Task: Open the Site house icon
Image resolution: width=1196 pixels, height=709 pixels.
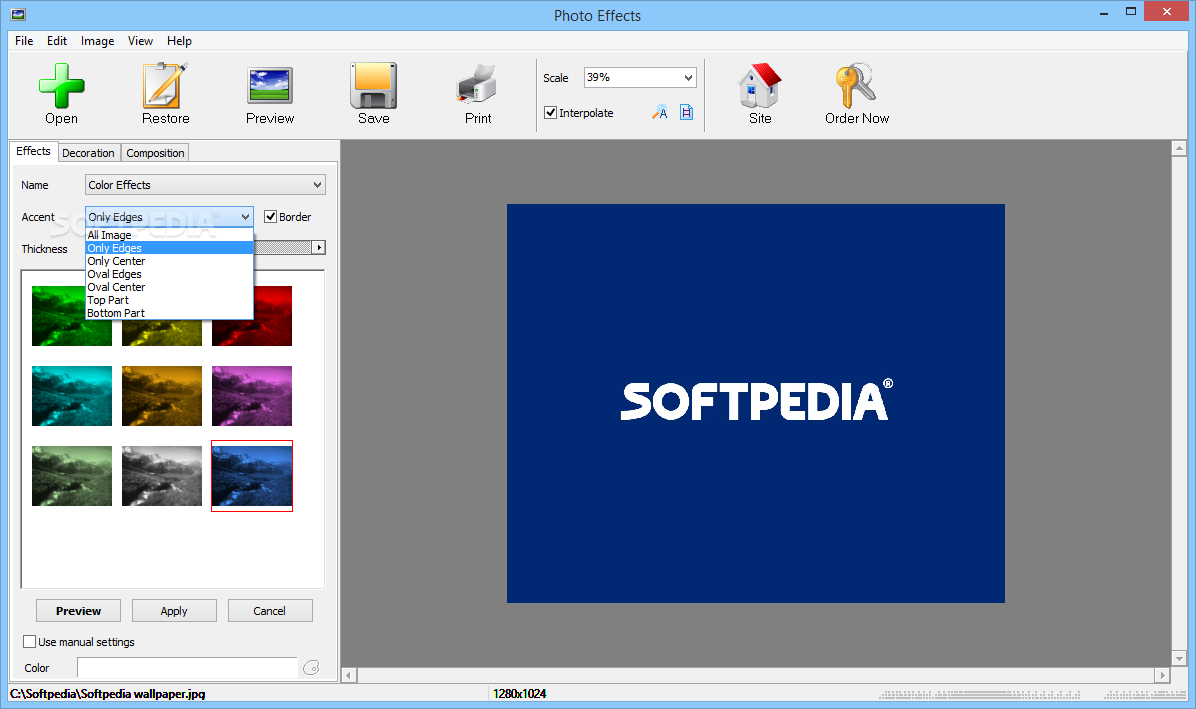Action: coord(760,85)
